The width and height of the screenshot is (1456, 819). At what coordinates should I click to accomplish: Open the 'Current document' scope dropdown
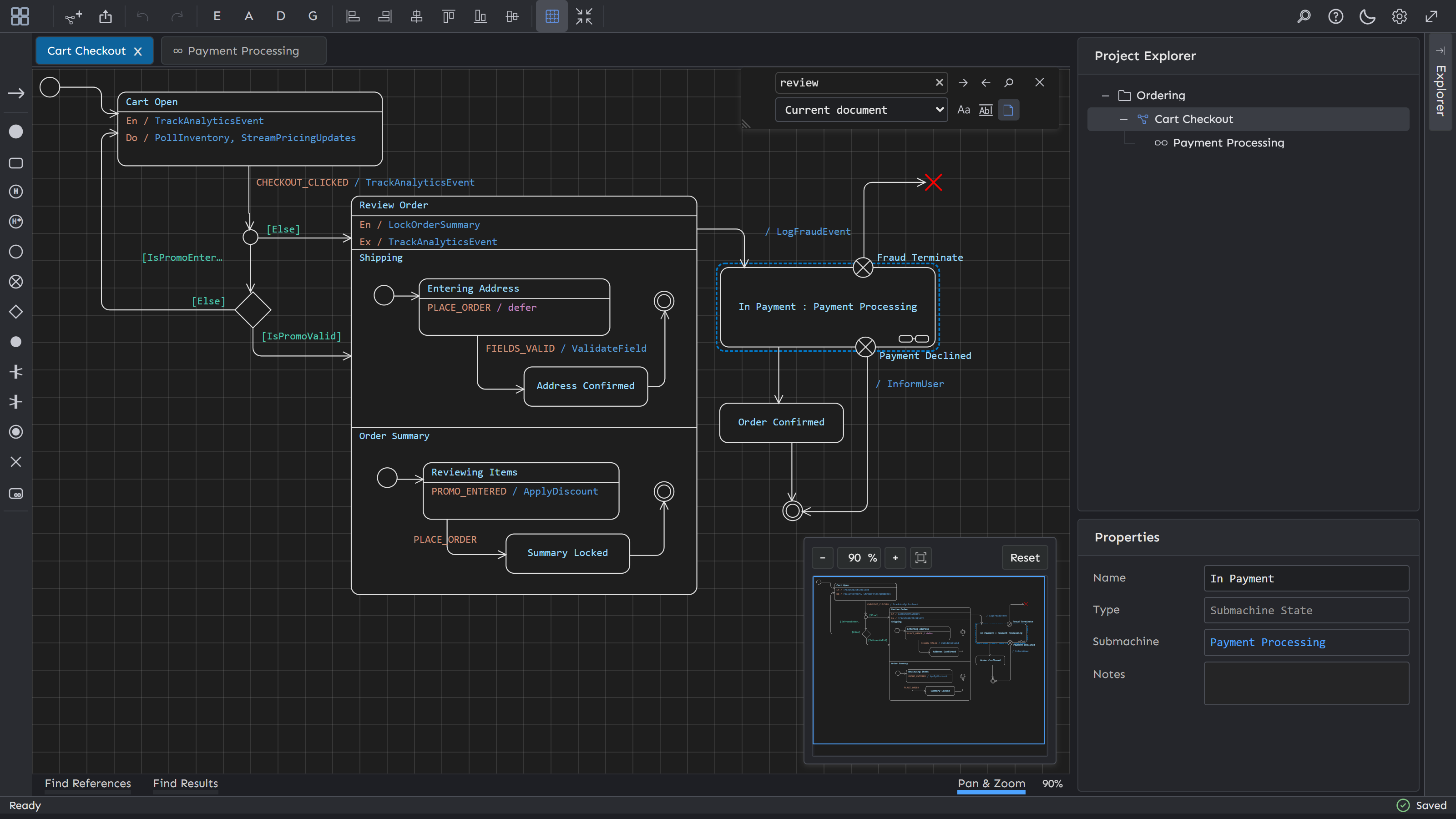pos(862,110)
